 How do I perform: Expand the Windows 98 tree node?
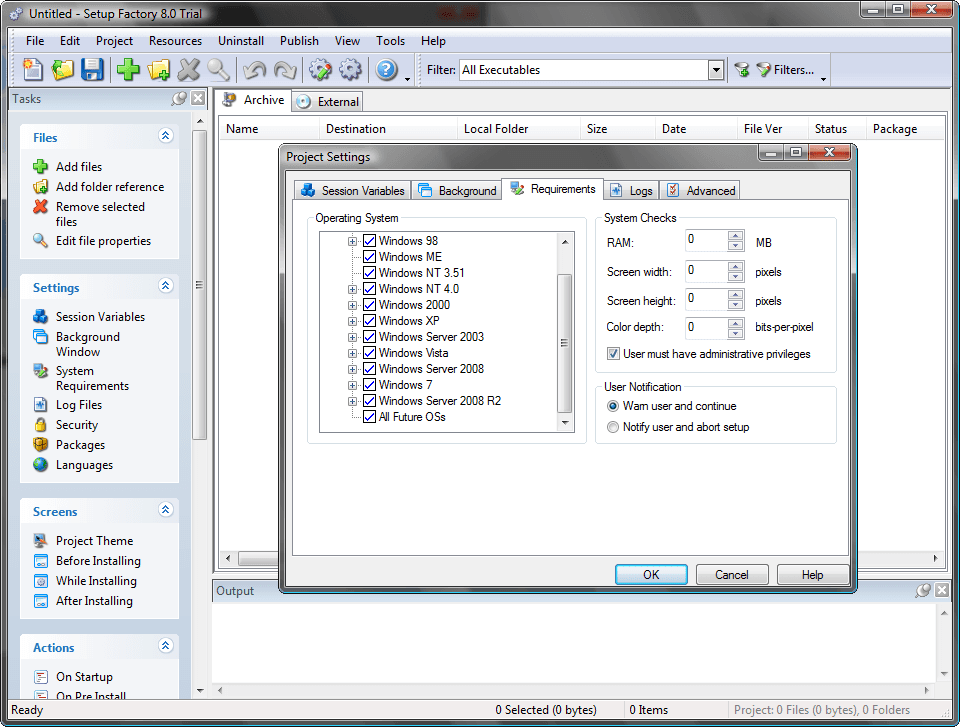click(353, 241)
